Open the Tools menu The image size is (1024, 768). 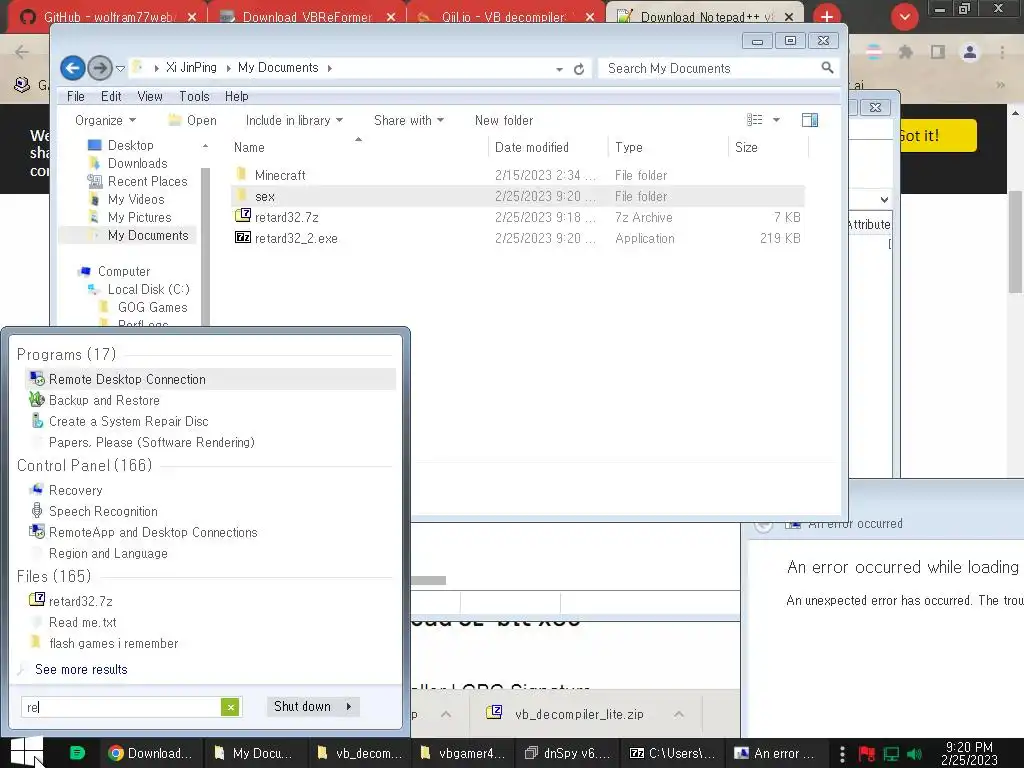coord(194,96)
